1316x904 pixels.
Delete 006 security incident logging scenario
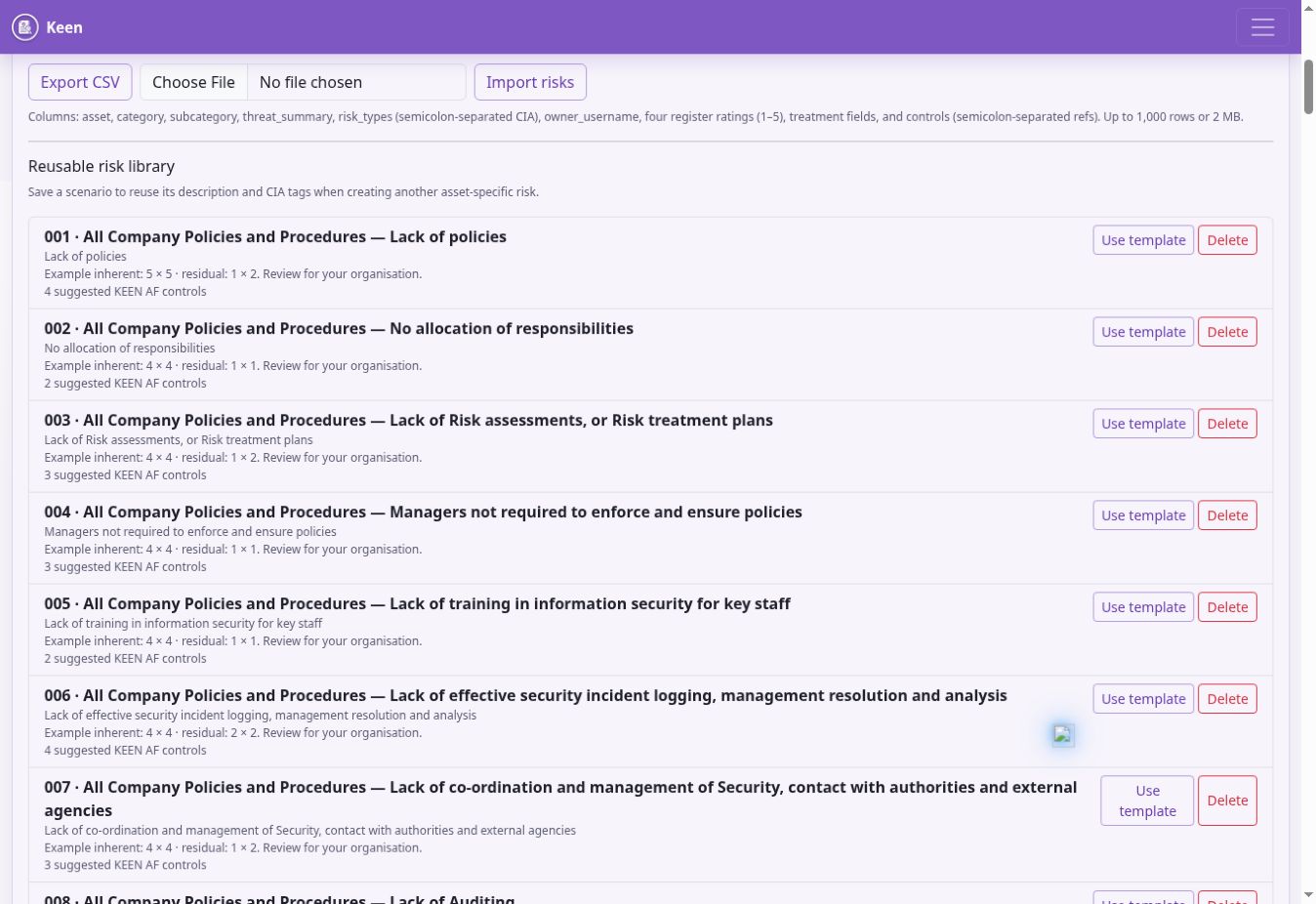point(1227,699)
